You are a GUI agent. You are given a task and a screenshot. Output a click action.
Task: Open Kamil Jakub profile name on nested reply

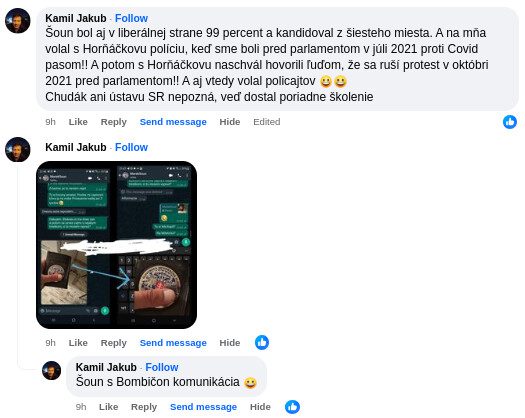(106, 367)
